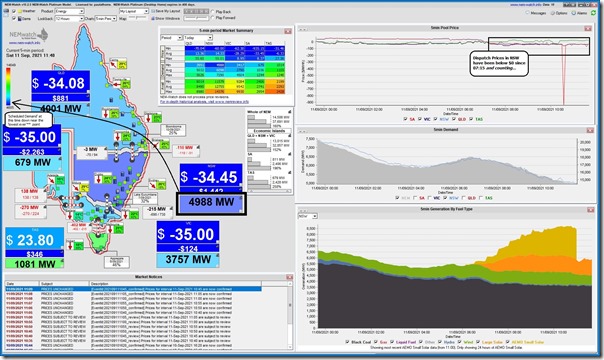Open the My Layout dropdown
The height and width of the screenshot is (360, 604).
(x=134, y=11)
